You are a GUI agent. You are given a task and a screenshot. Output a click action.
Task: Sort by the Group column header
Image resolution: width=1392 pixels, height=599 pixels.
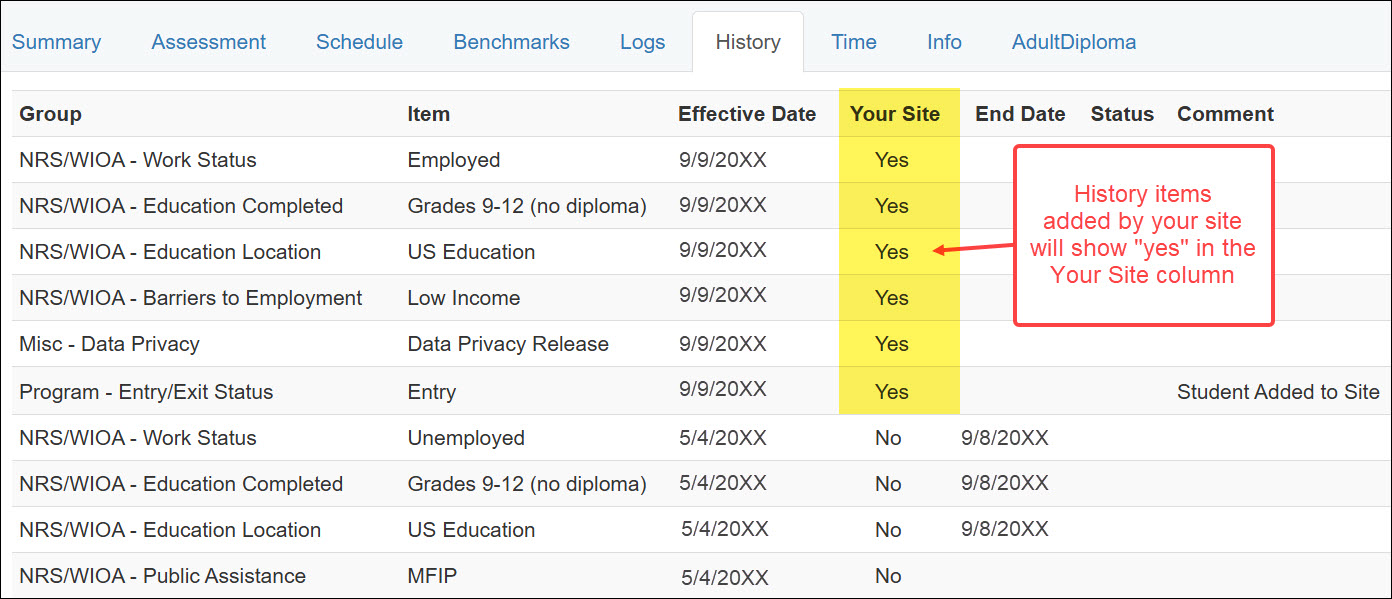49,113
